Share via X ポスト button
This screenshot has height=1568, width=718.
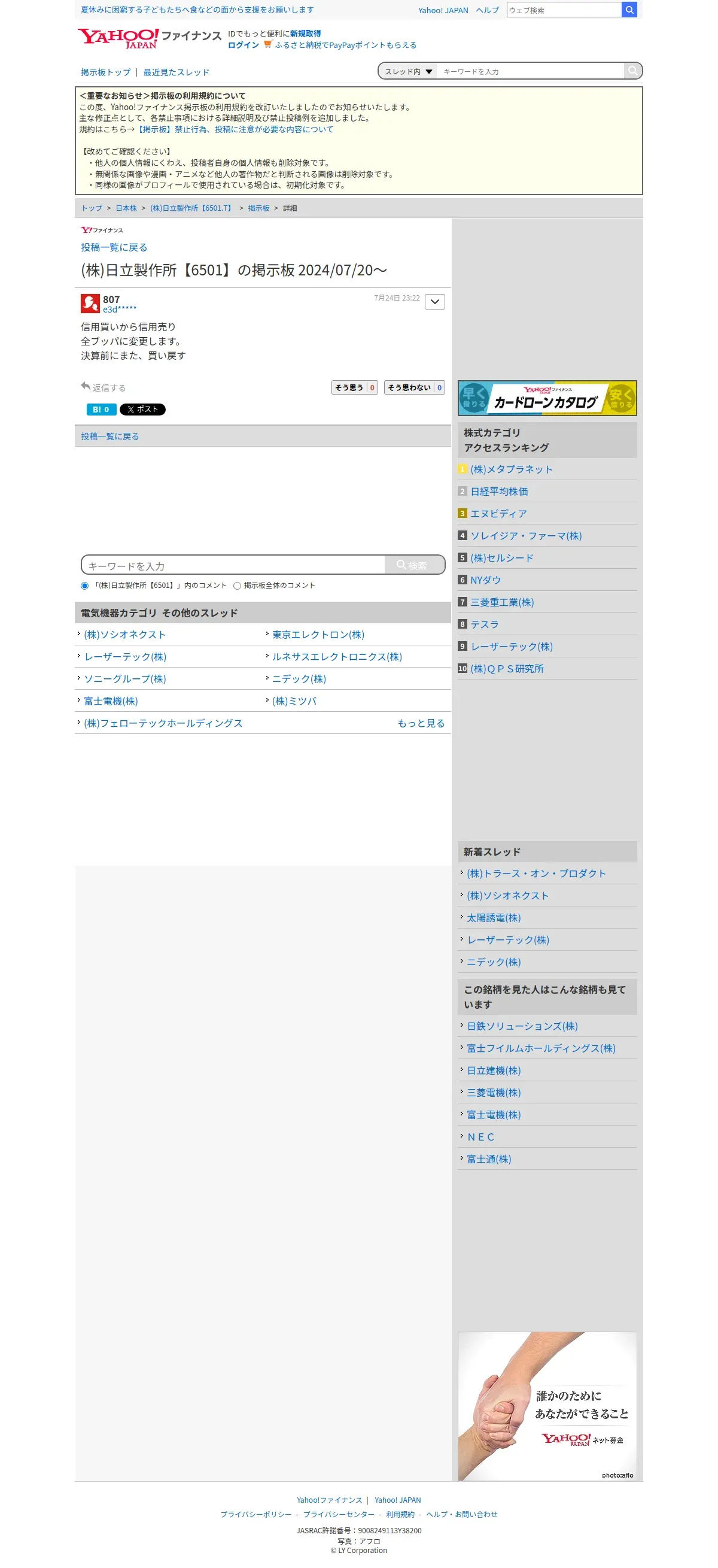coord(142,409)
